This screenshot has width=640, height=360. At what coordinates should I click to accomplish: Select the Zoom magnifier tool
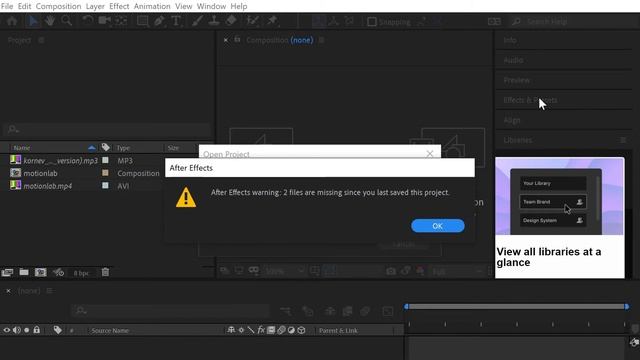[x=66, y=21]
